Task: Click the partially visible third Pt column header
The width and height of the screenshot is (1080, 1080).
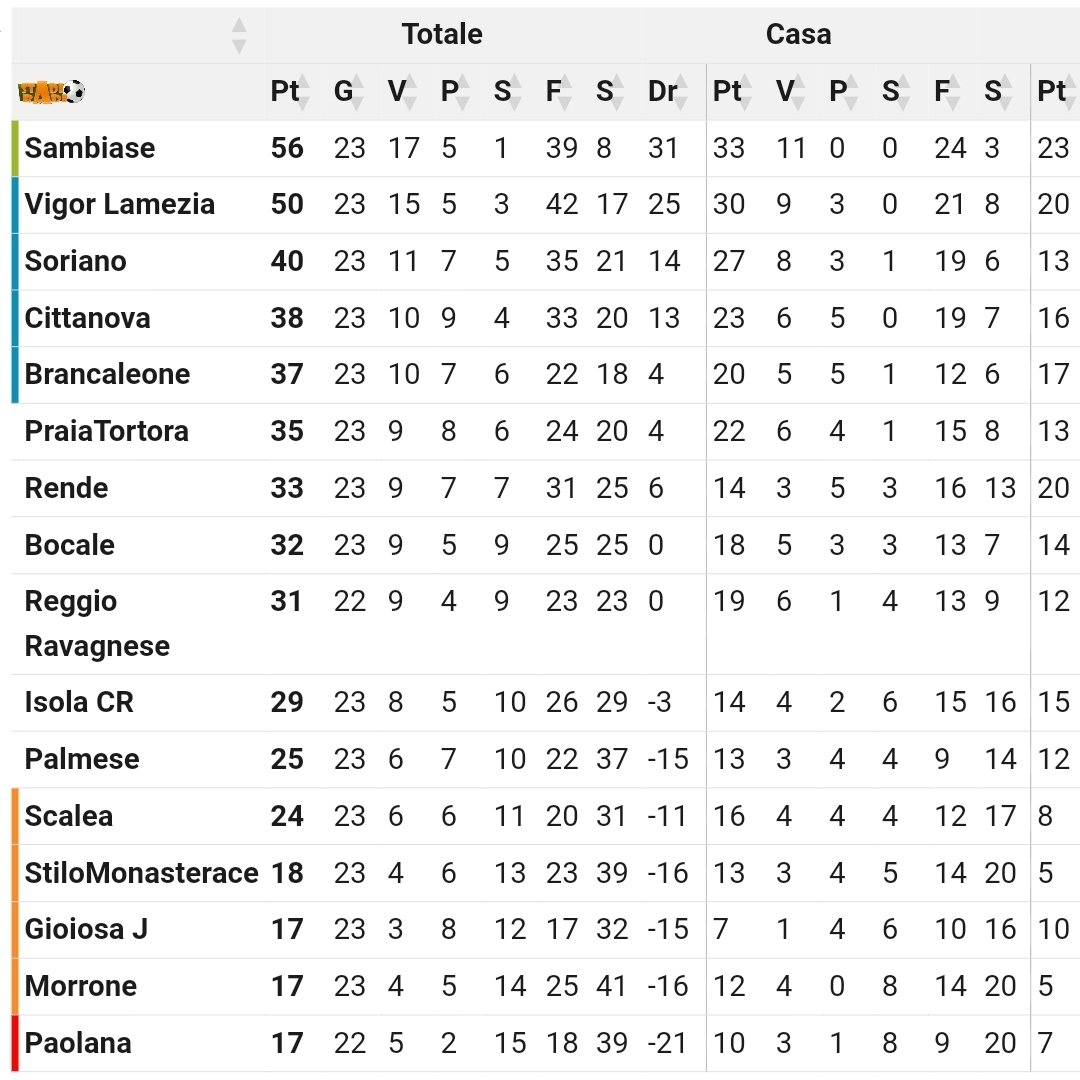Action: 1052,92
